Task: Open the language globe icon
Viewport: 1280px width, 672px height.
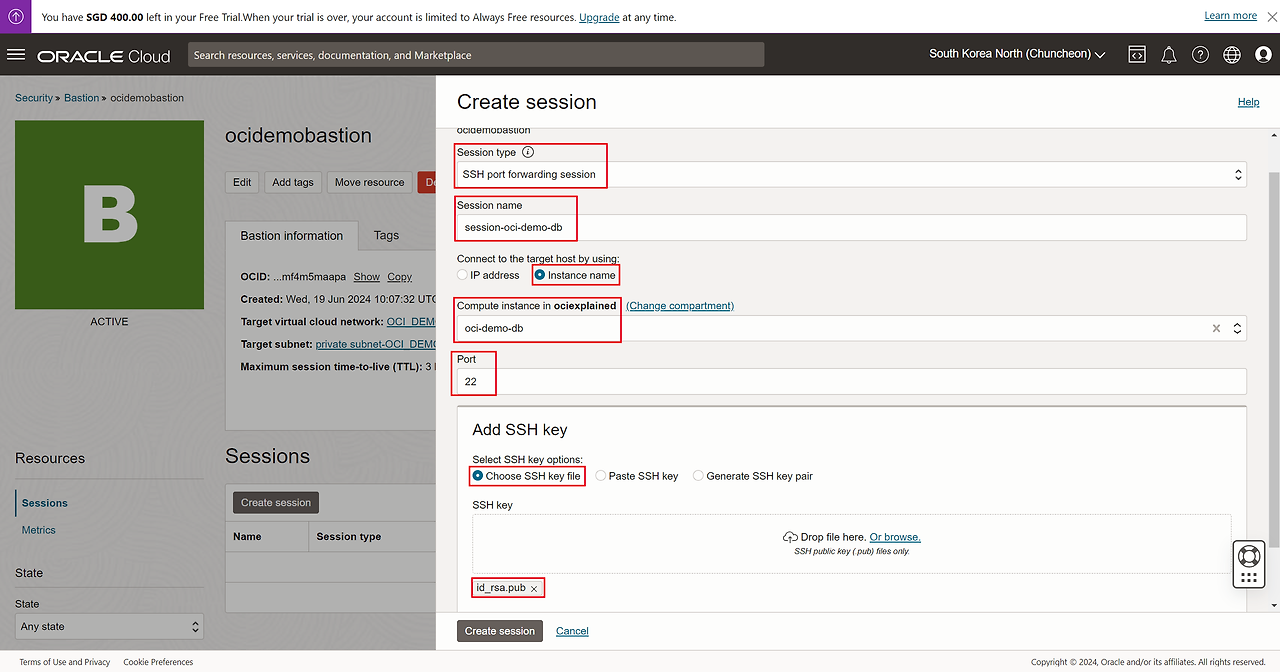Action: 1232,55
